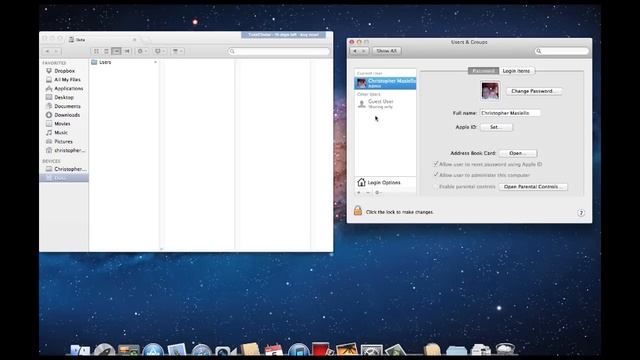
Task: Select Guest User in the user list
Action: (385, 104)
